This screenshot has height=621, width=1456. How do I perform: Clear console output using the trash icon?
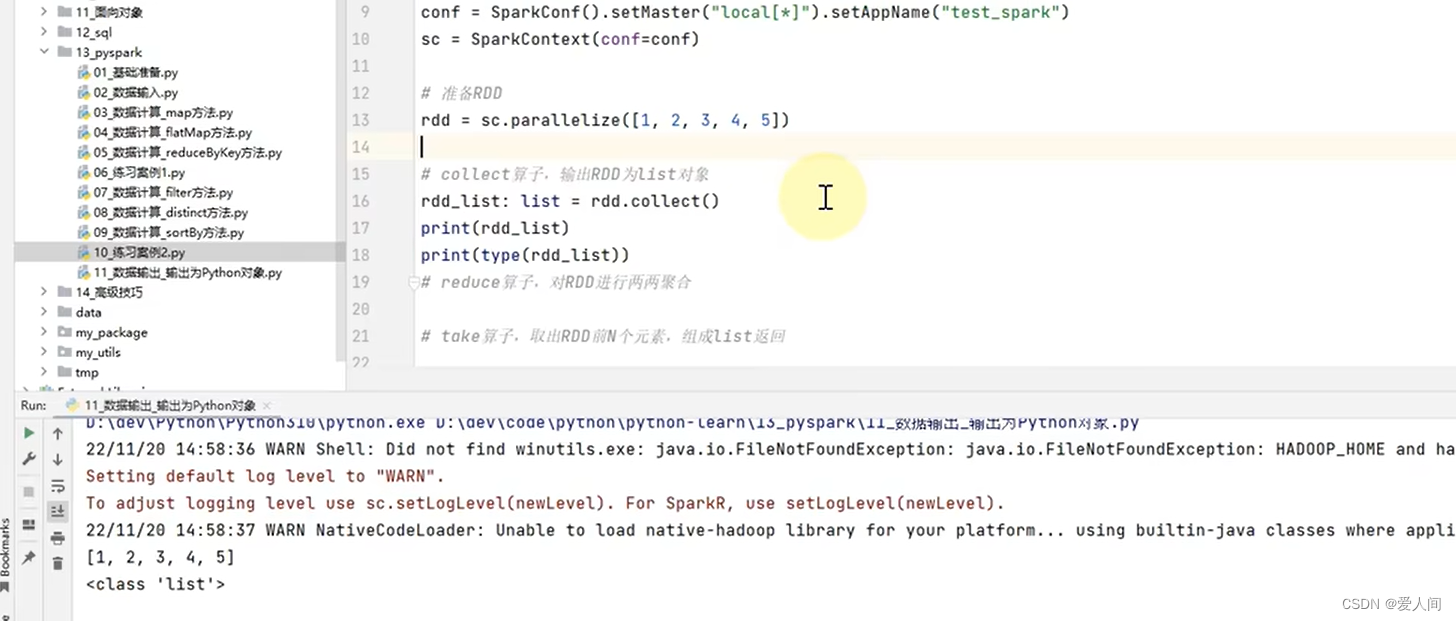point(57,563)
